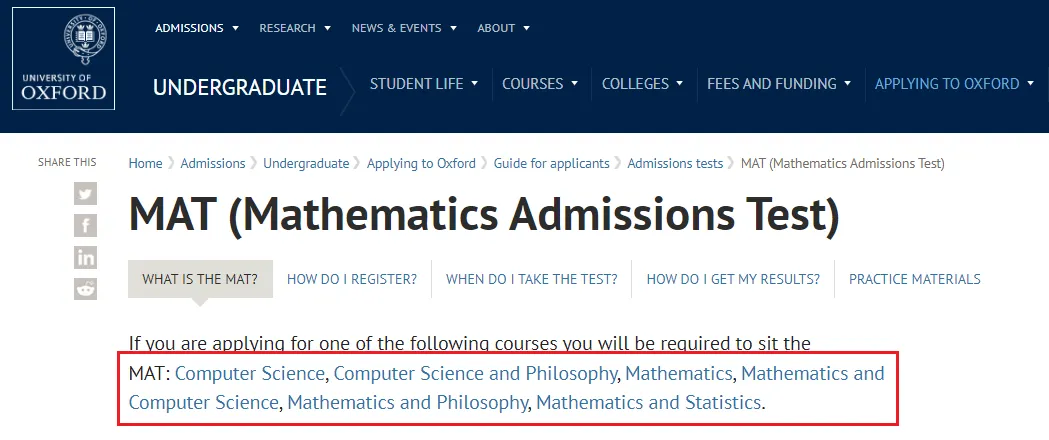Screen dimensions: 1049x440
Task: Share page via Reddit icon
Action: coord(86,289)
